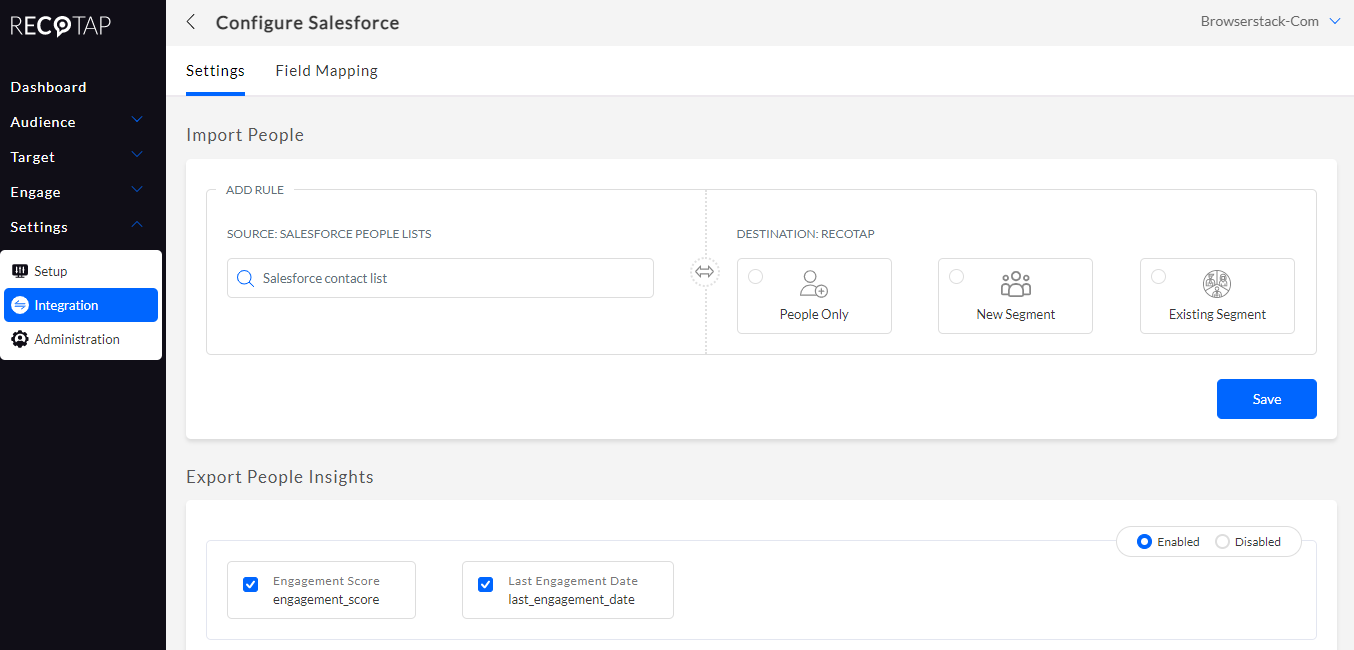Switch to the Field Mapping tab
Screen dimensions: 1354x650
(326, 71)
